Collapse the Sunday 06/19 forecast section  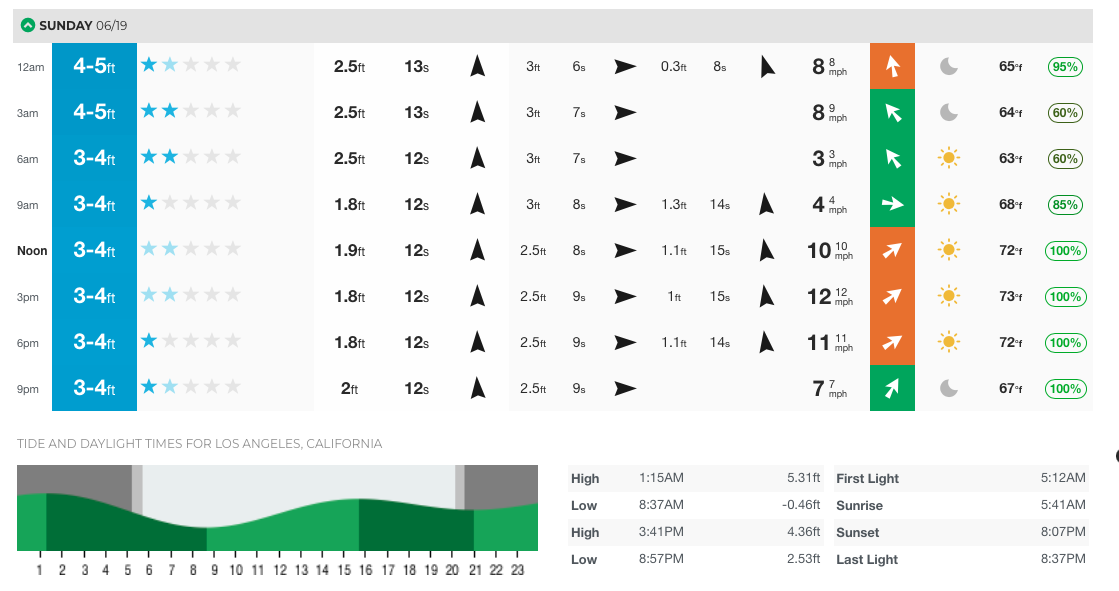pos(27,25)
